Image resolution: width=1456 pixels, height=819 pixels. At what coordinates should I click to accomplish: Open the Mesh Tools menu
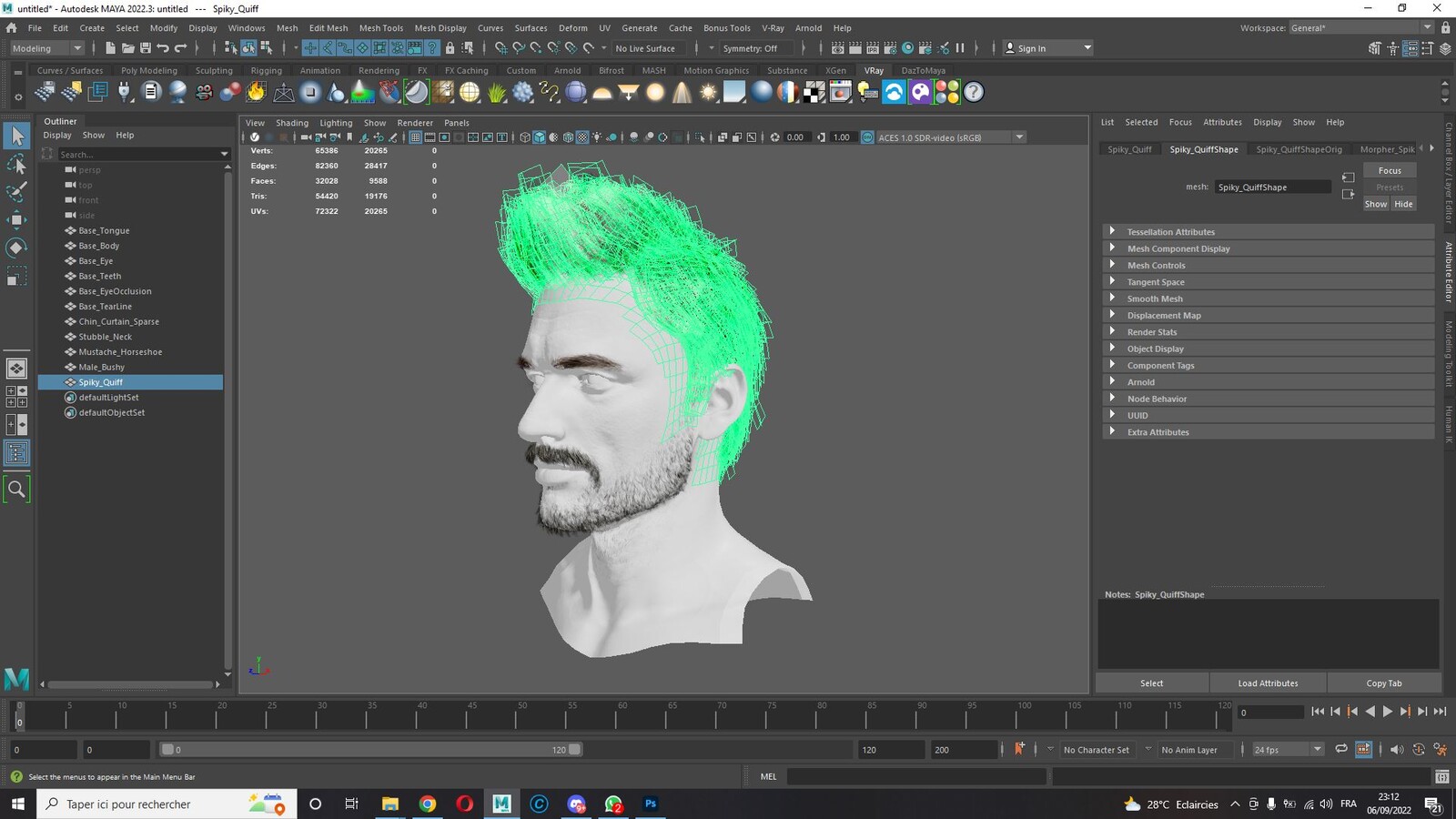tap(381, 28)
